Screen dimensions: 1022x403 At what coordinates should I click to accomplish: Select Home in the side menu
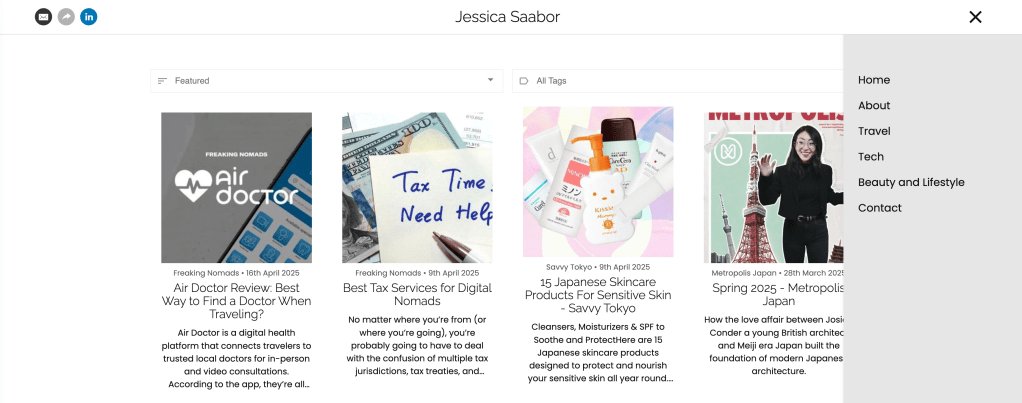(x=873, y=80)
